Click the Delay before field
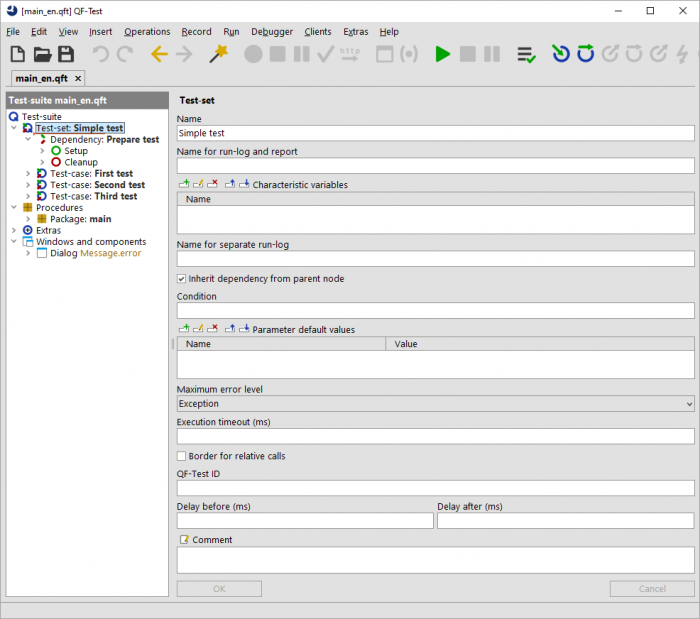The height and width of the screenshot is (619, 700). [305, 521]
